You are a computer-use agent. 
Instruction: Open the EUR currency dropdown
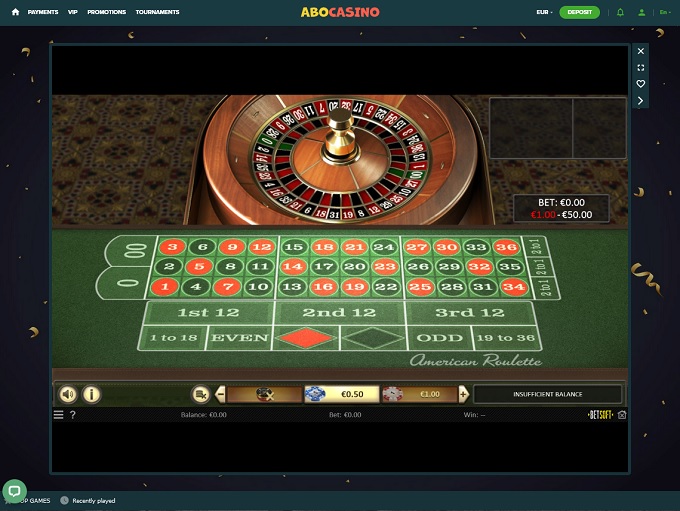544,12
